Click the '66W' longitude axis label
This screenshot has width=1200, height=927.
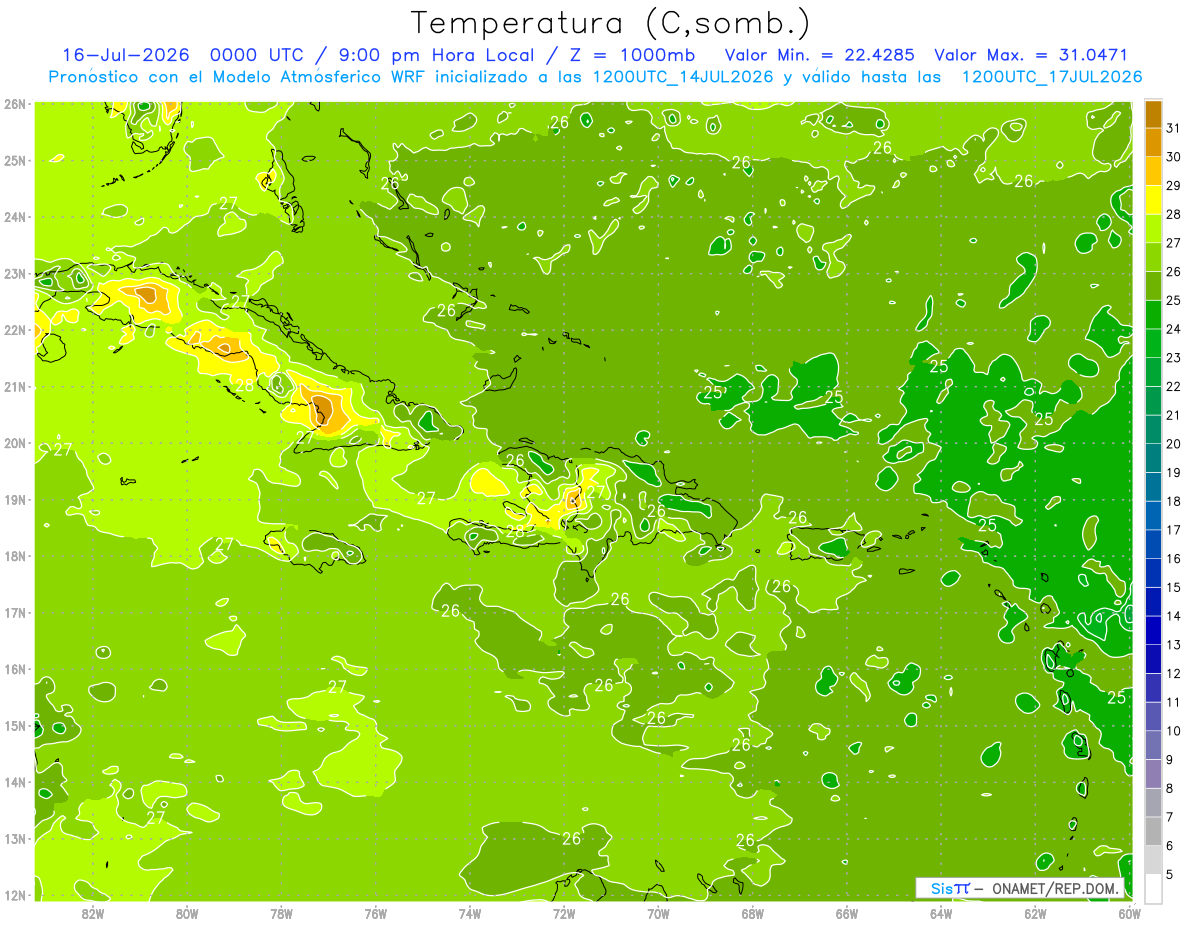pyautogui.click(x=847, y=913)
